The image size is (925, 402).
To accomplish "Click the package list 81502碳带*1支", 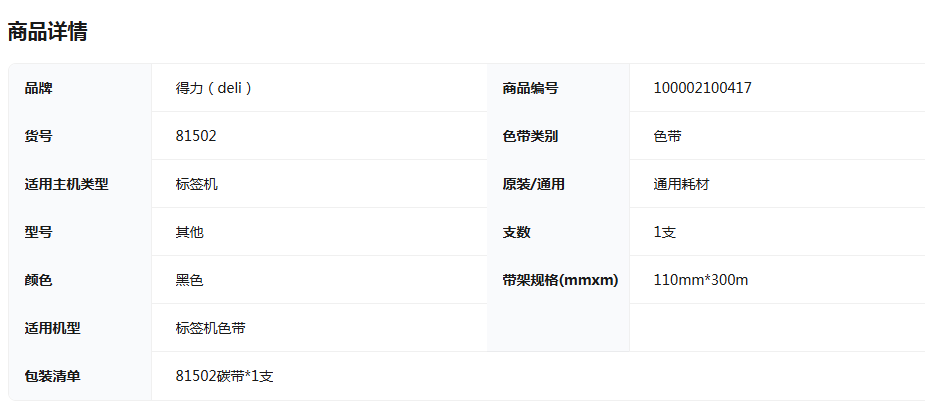I will click(x=224, y=376).
